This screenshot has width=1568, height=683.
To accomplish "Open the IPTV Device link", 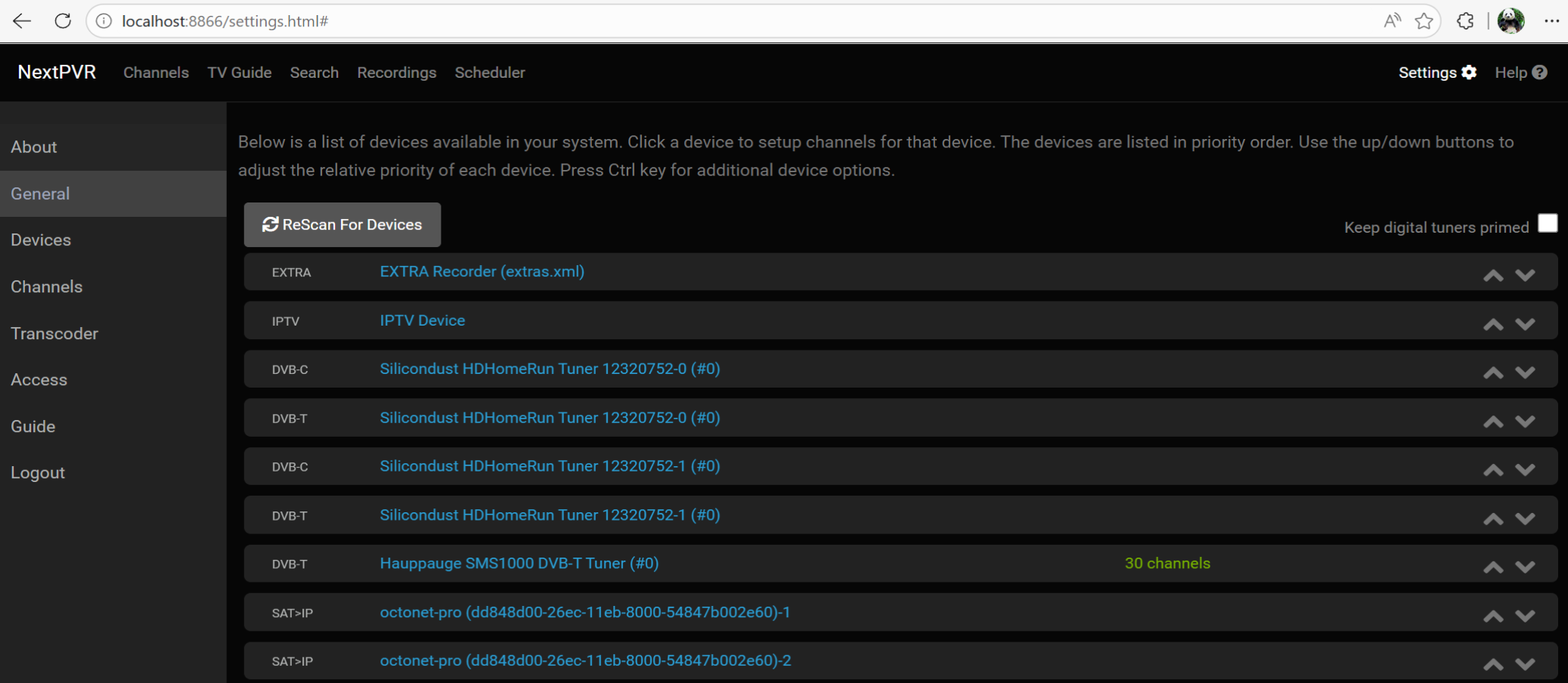I will pos(422,320).
